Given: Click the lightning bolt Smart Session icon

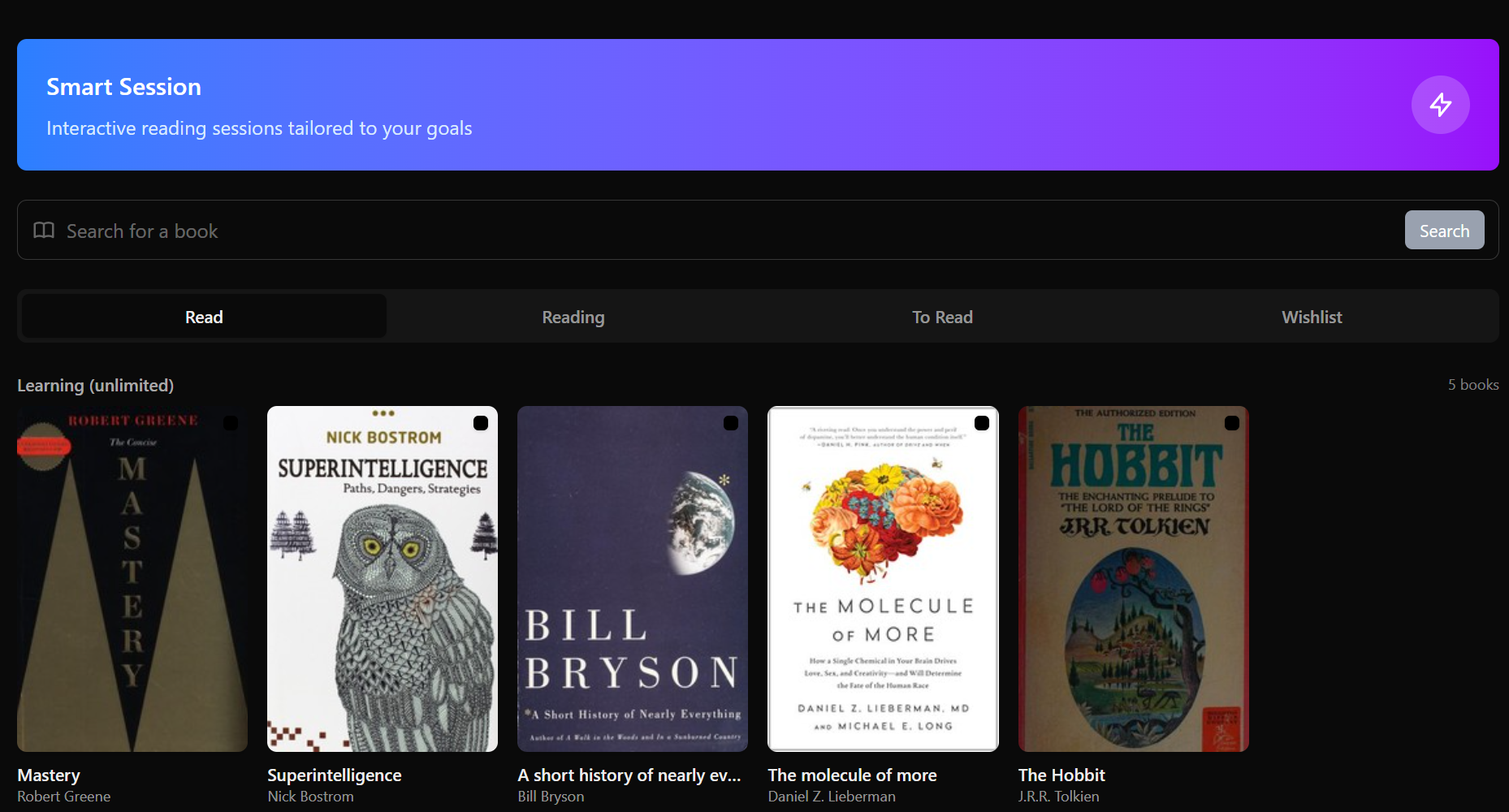Looking at the screenshot, I should pos(1440,105).
